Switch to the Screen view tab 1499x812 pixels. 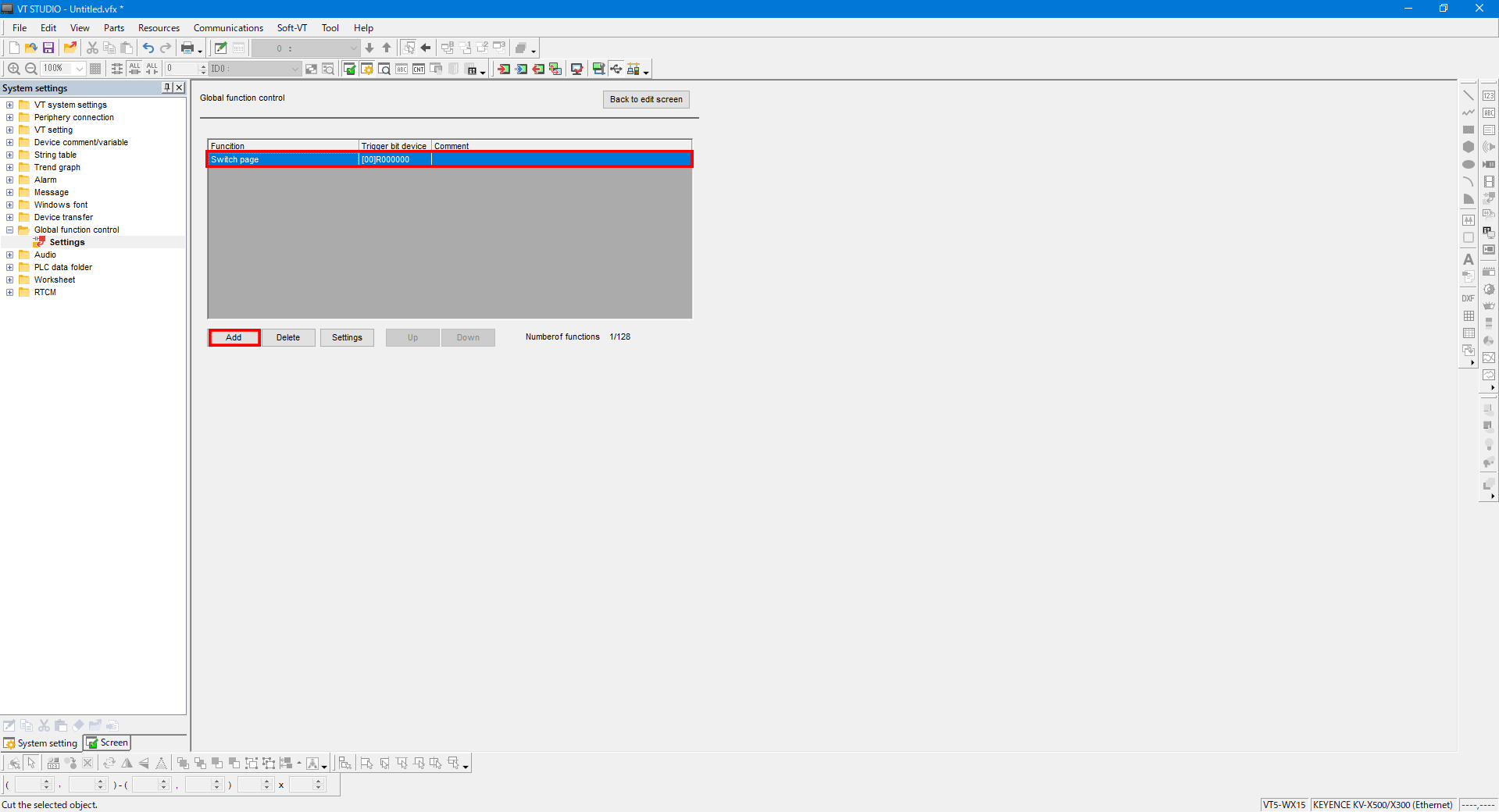(107, 743)
